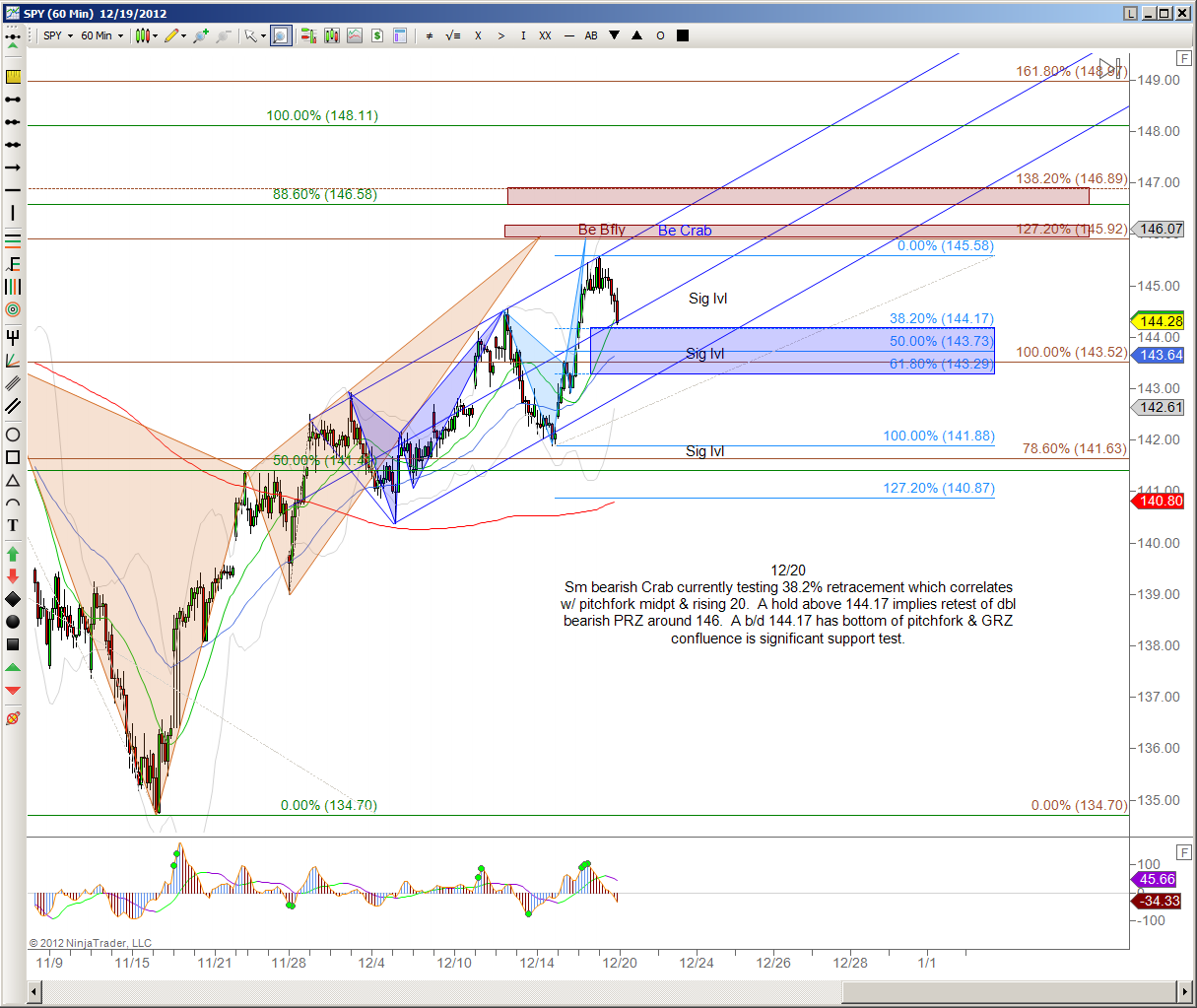
Task: Select the ruler drawing tool
Action: [13, 77]
